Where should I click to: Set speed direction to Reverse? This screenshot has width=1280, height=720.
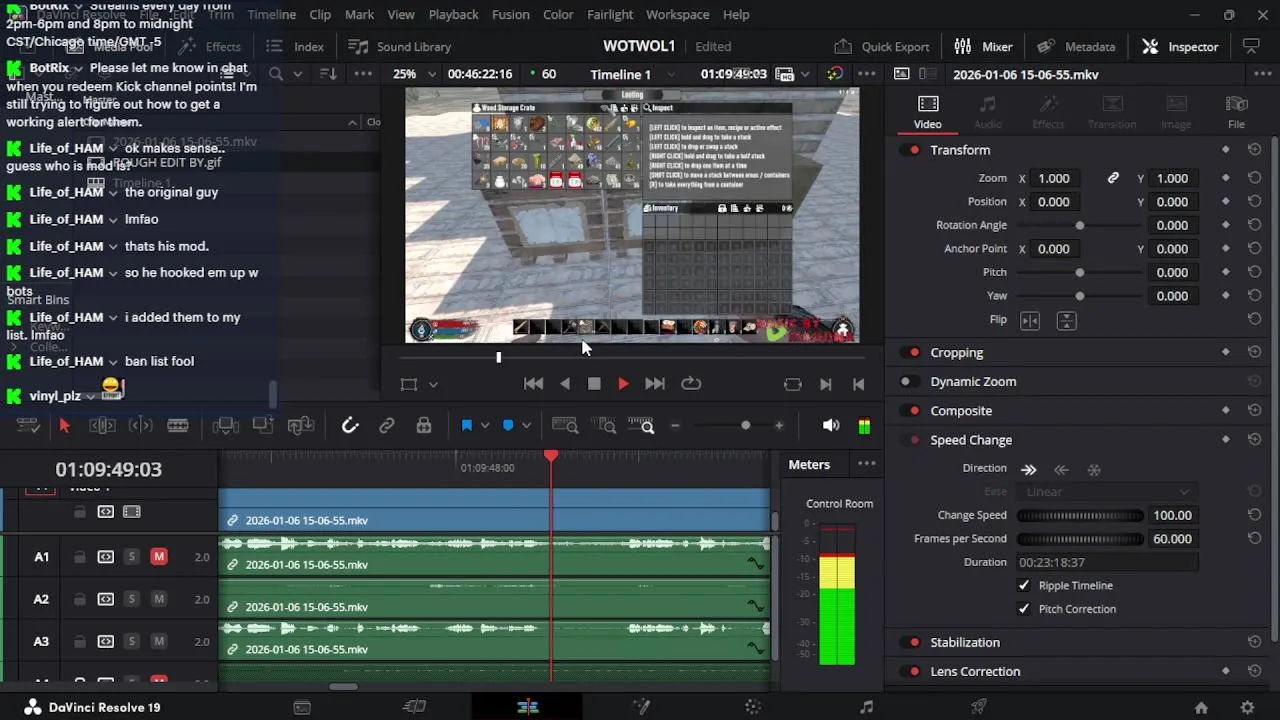[x=1061, y=469]
